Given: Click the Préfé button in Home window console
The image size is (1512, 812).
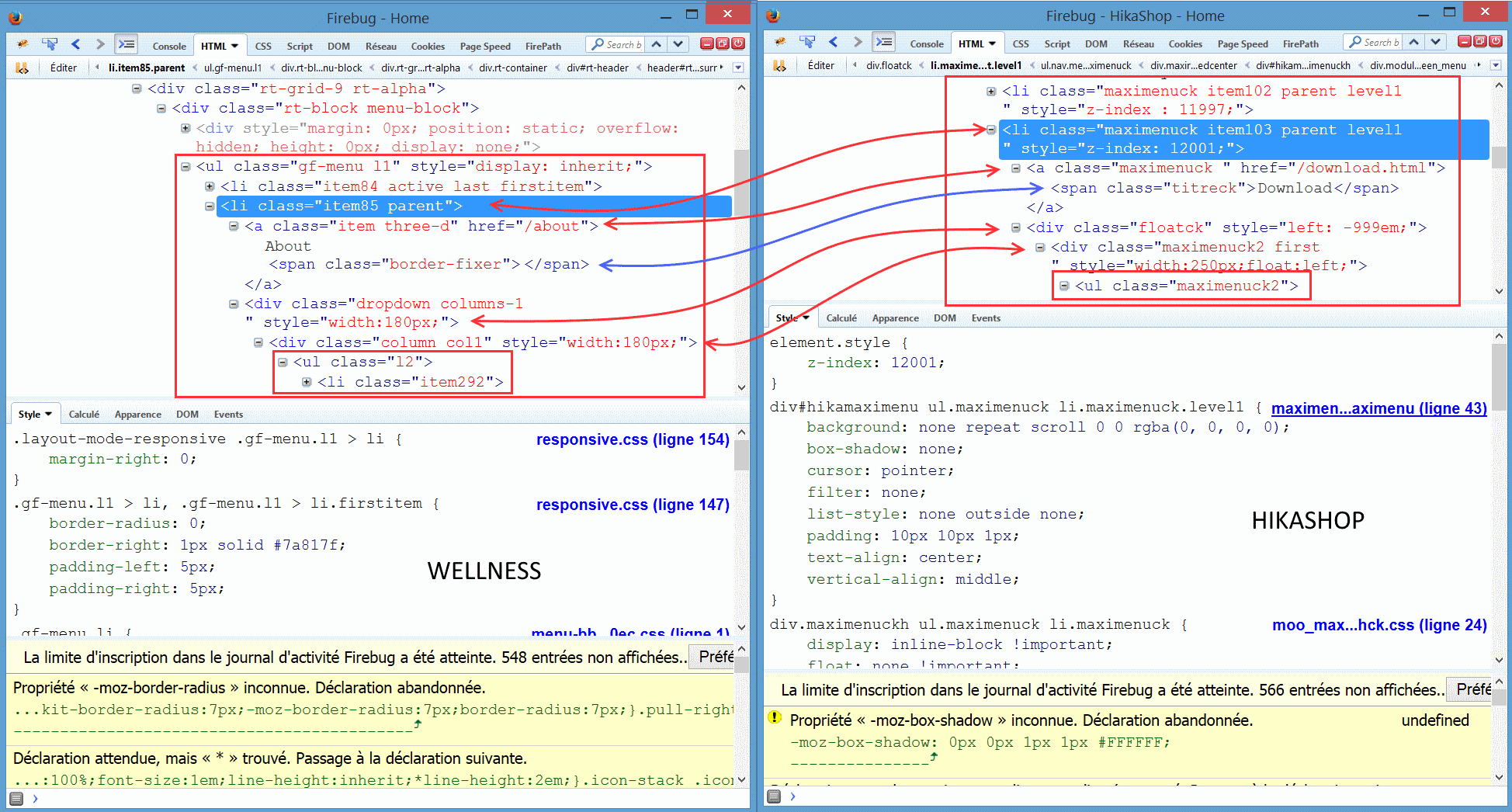Looking at the screenshot, I should tap(713, 658).
